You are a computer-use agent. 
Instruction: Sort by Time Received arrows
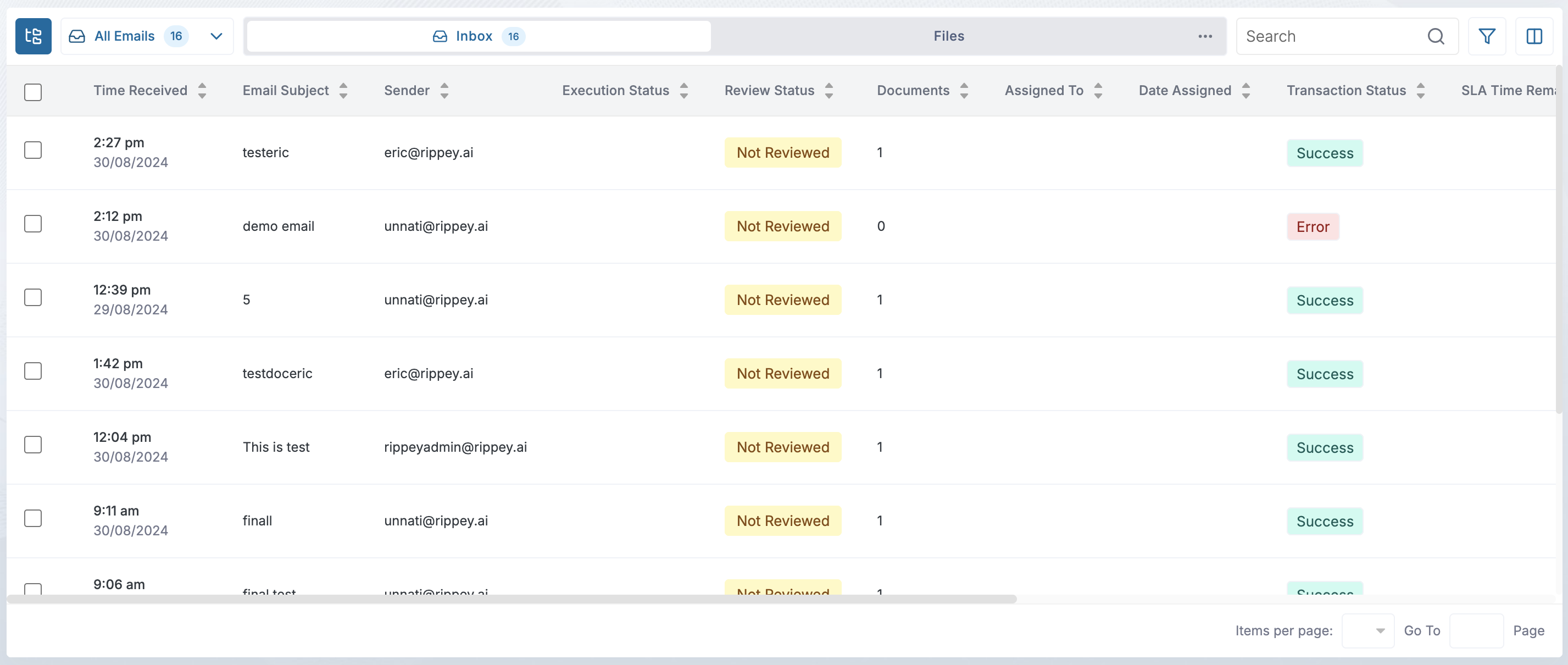pos(202,91)
